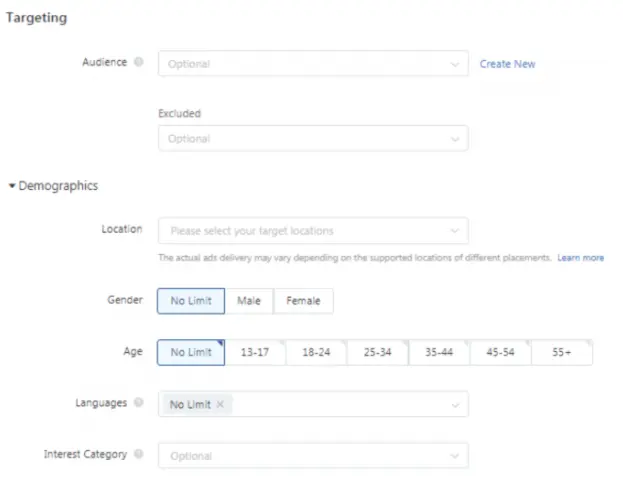Image resolution: width=623 pixels, height=498 pixels.
Task: Choose No Limit for Gender
Action: coord(190,301)
